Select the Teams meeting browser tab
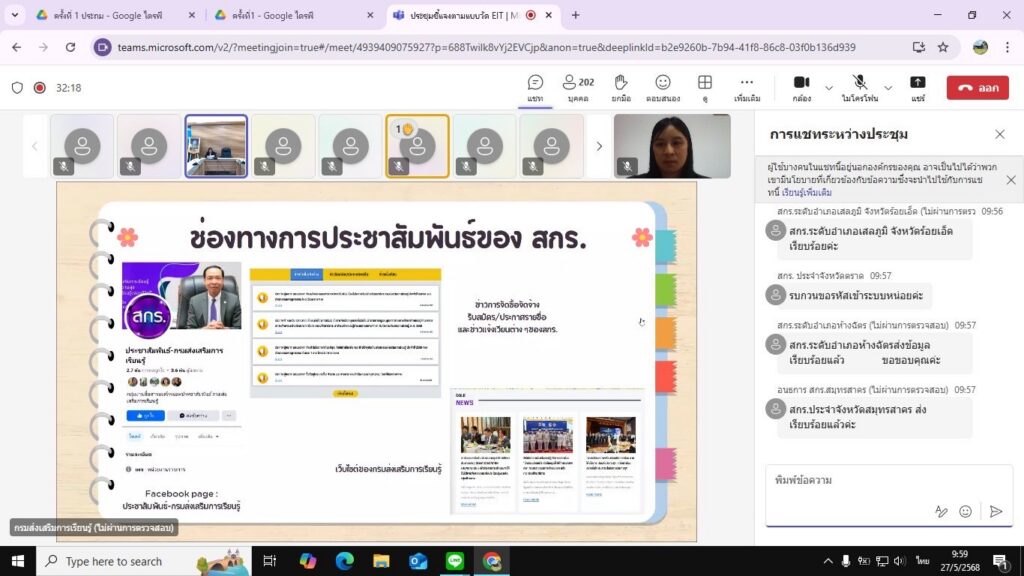 pos(464,15)
